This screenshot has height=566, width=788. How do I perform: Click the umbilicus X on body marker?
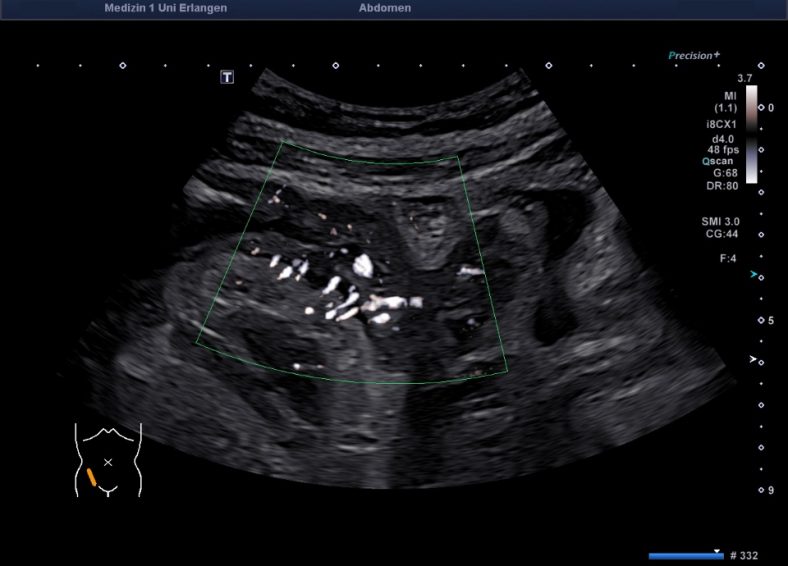[x=108, y=462]
